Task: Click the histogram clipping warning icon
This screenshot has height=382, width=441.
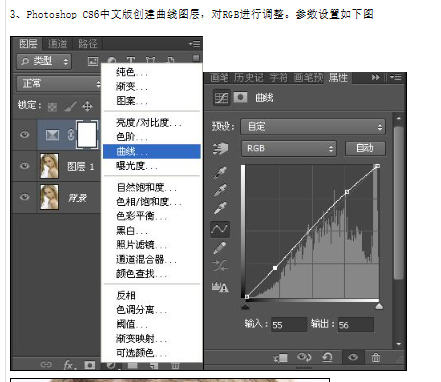Action: pyautogui.click(x=220, y=287)
